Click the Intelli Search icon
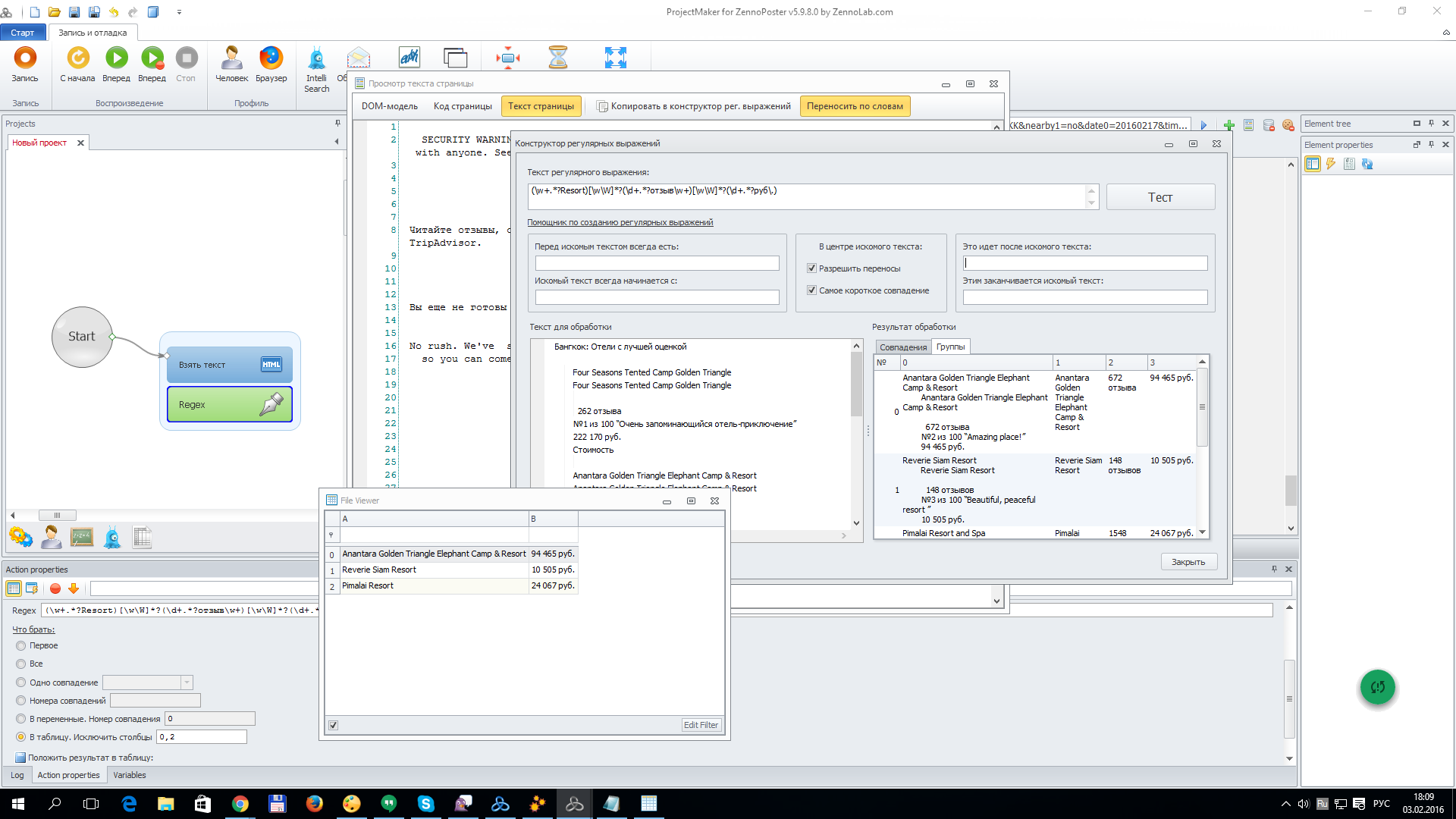 click(x=316, y=58)
